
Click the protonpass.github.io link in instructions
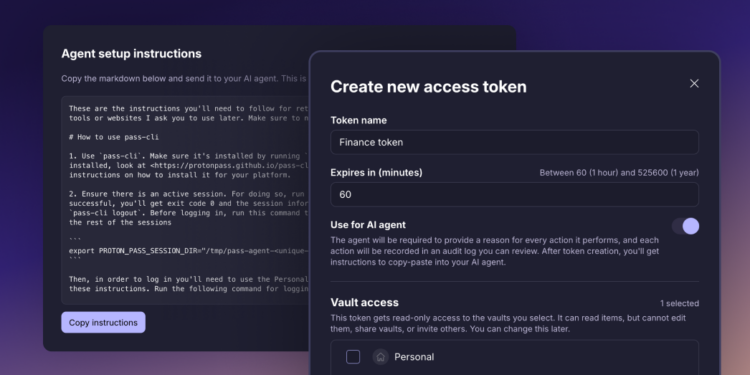[x=230, y=165]
